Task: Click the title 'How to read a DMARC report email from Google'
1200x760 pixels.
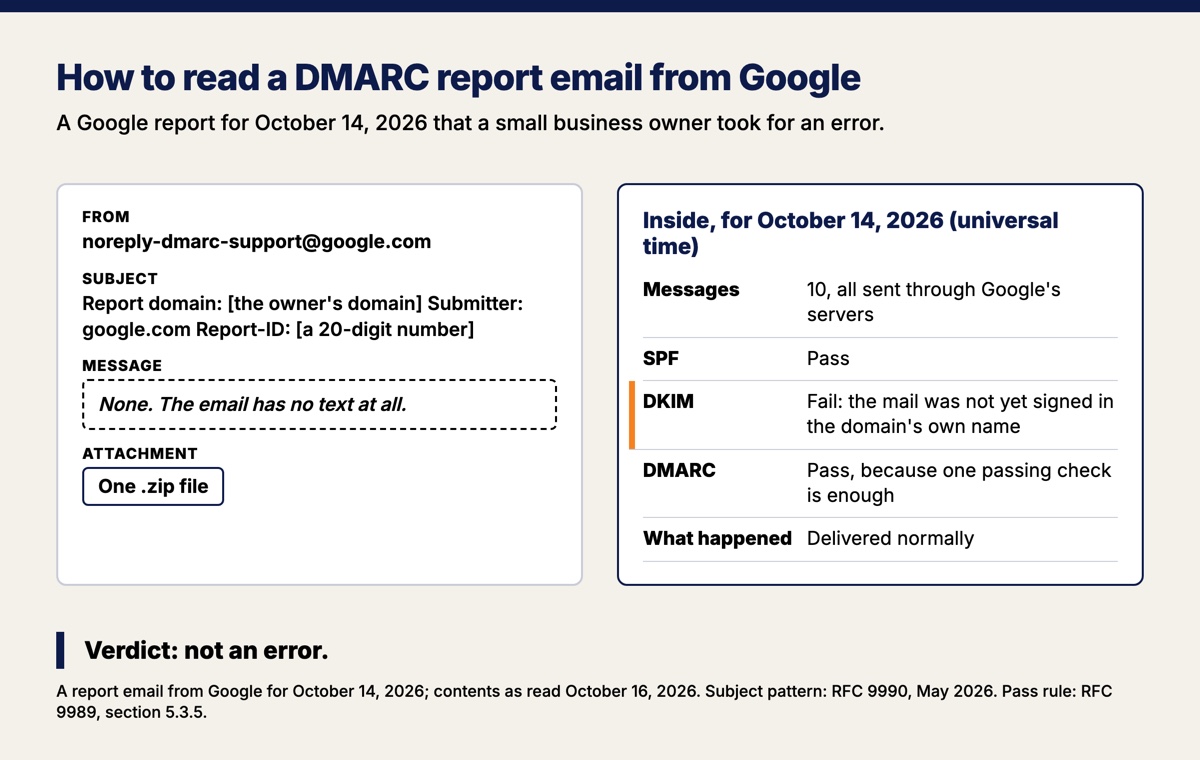Action: click(458, 77)
